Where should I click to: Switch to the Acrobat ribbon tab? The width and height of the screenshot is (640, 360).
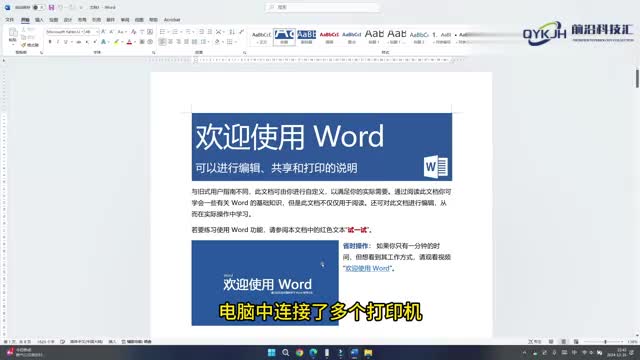click(x=172, y=20)
